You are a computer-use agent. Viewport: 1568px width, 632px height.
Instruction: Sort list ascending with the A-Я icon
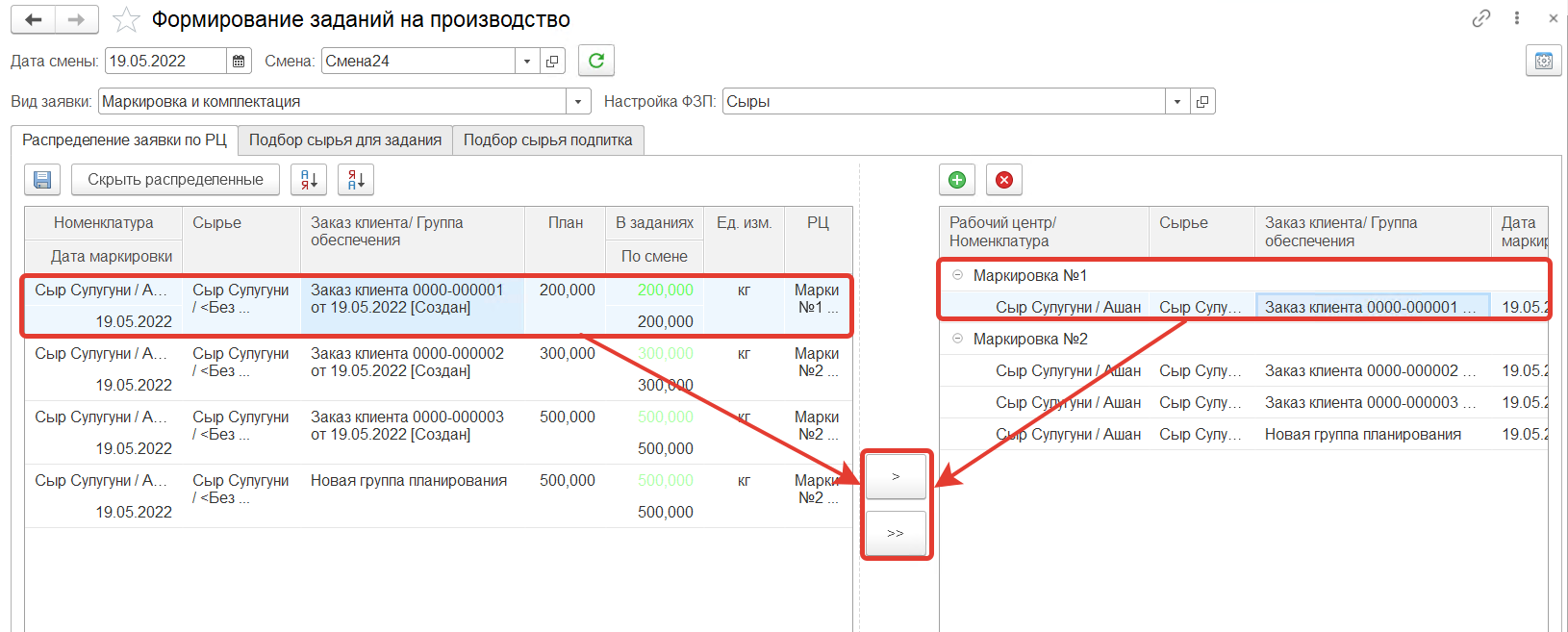[x=309, y=180]
